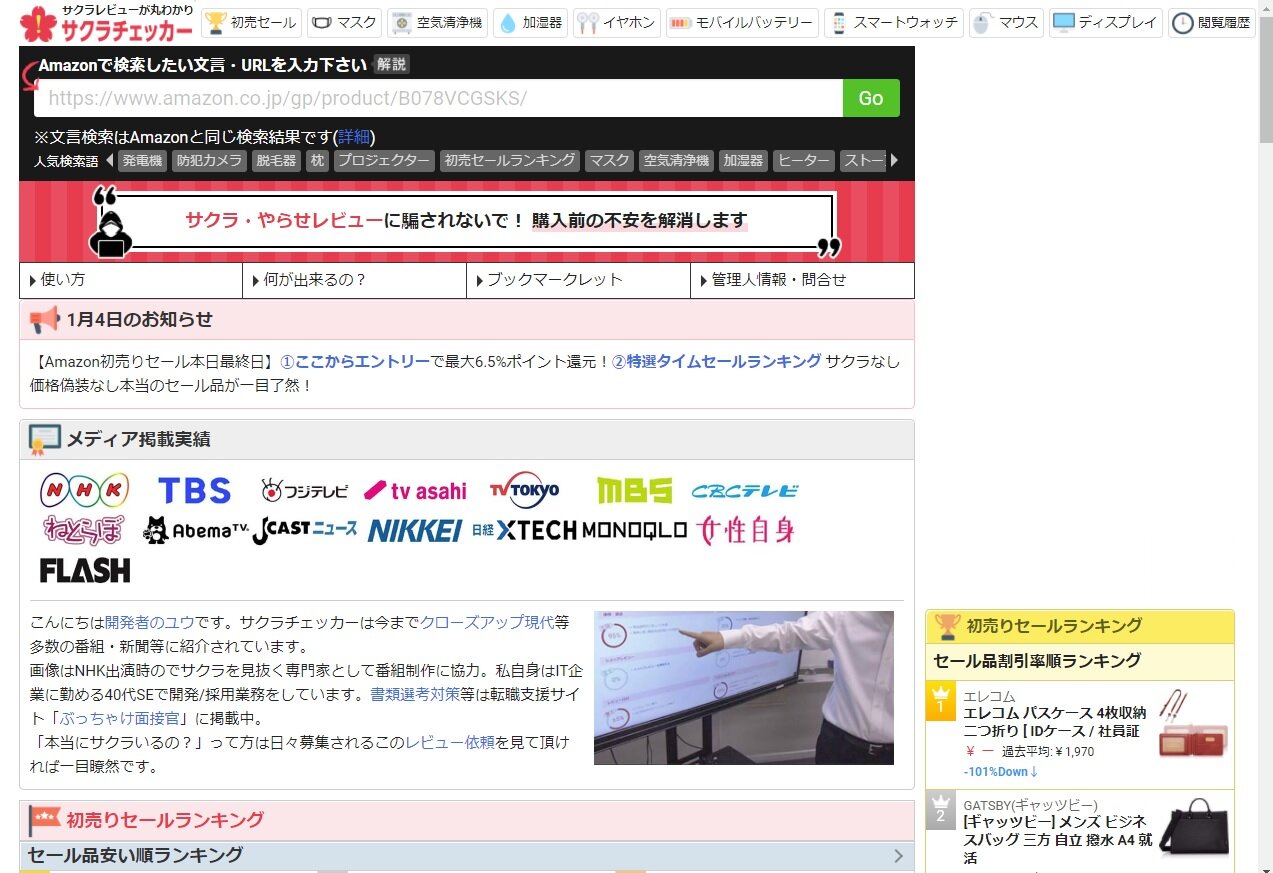
Task: Open the 何が出来るの？ menu item
Action: pos(354,280)
